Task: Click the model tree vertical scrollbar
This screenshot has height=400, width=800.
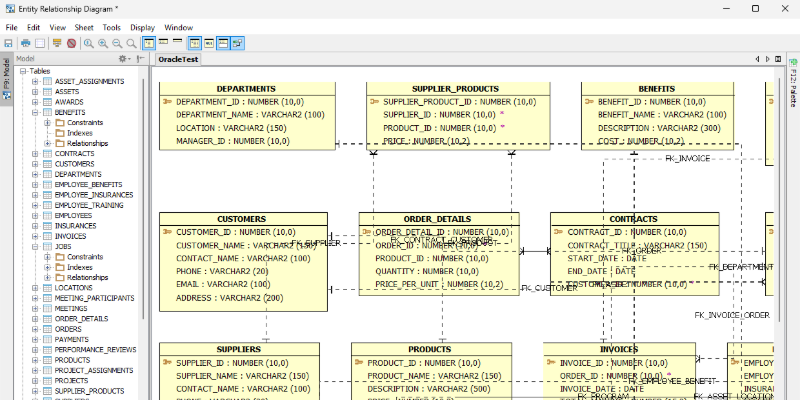Action: tap(143, 199)
